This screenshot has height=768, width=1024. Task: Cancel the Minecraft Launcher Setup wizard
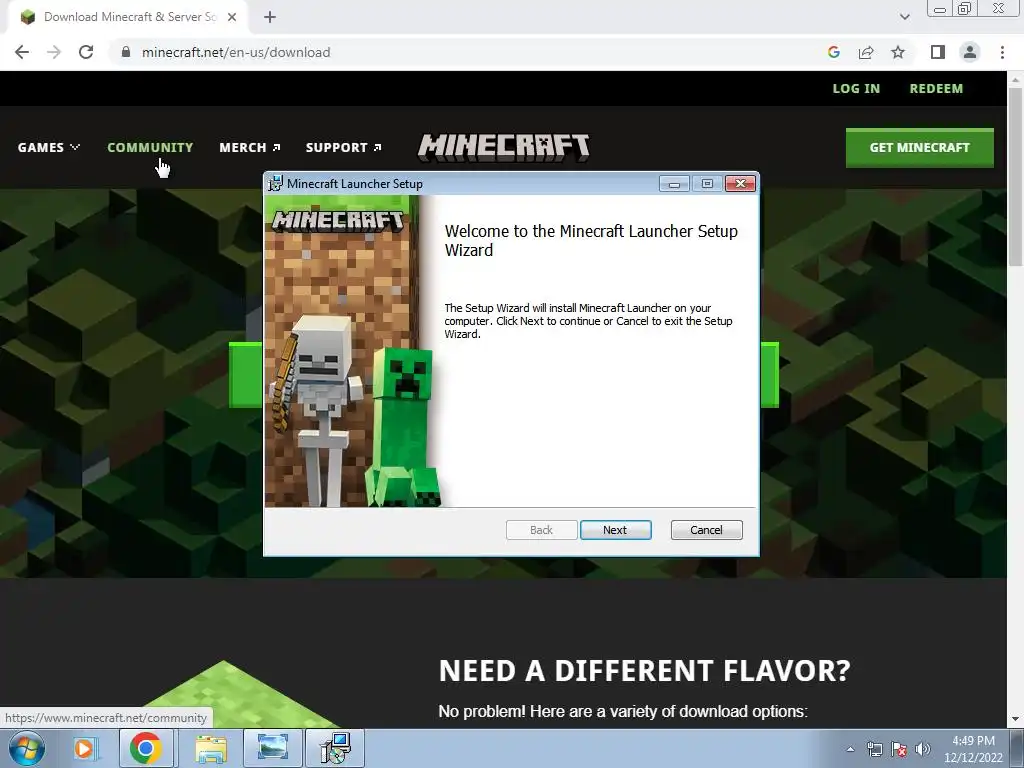pos(706,530)
